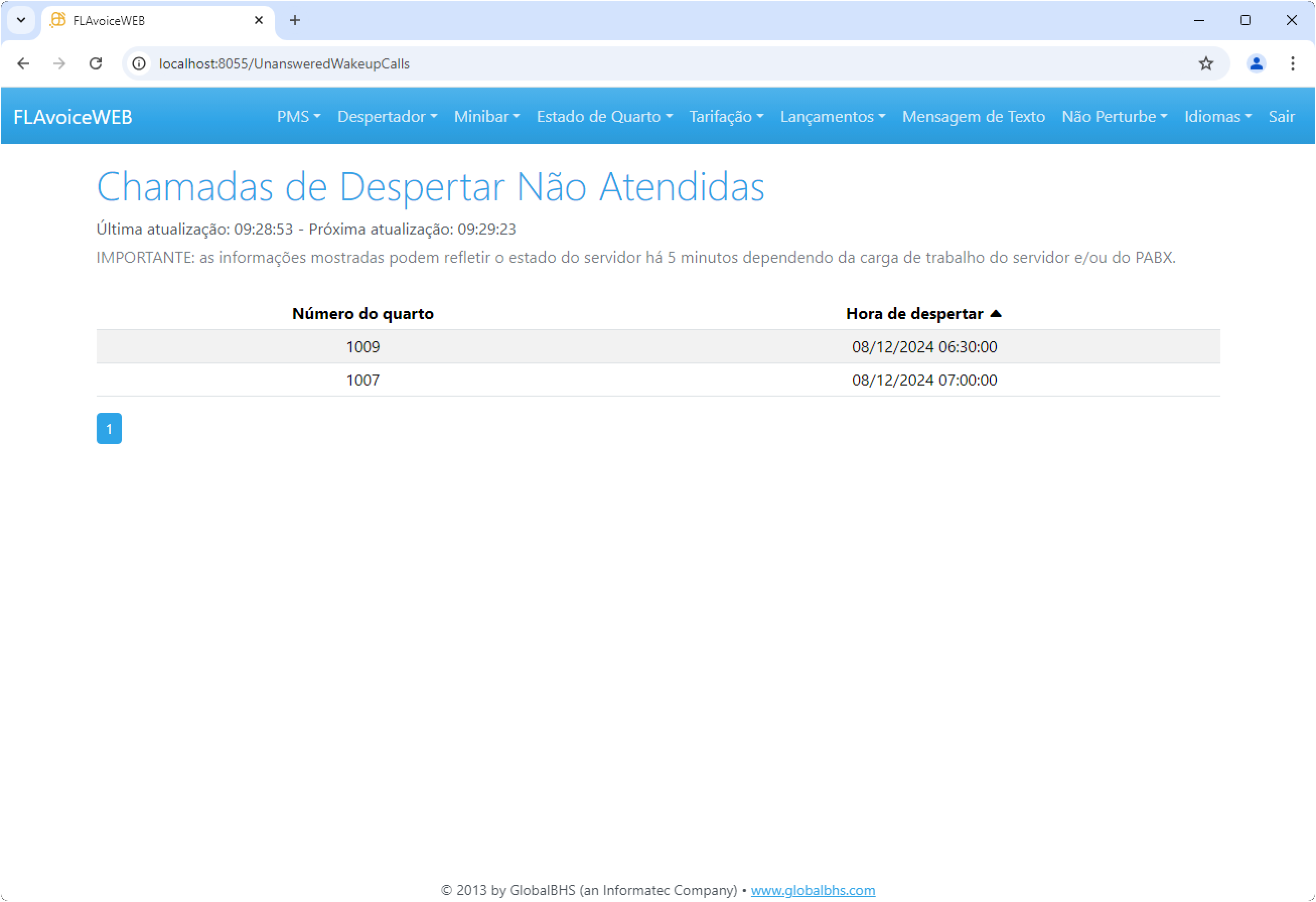
Task: Select page 1 pagination button
Action: pyautogui.click(x=109, y=428)
